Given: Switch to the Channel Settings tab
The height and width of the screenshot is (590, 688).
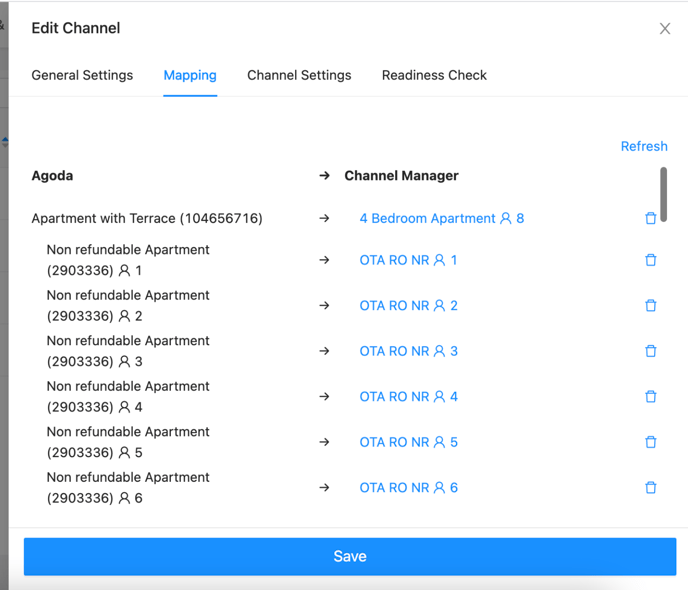Looking at the screenshot, I should point(299,75).
